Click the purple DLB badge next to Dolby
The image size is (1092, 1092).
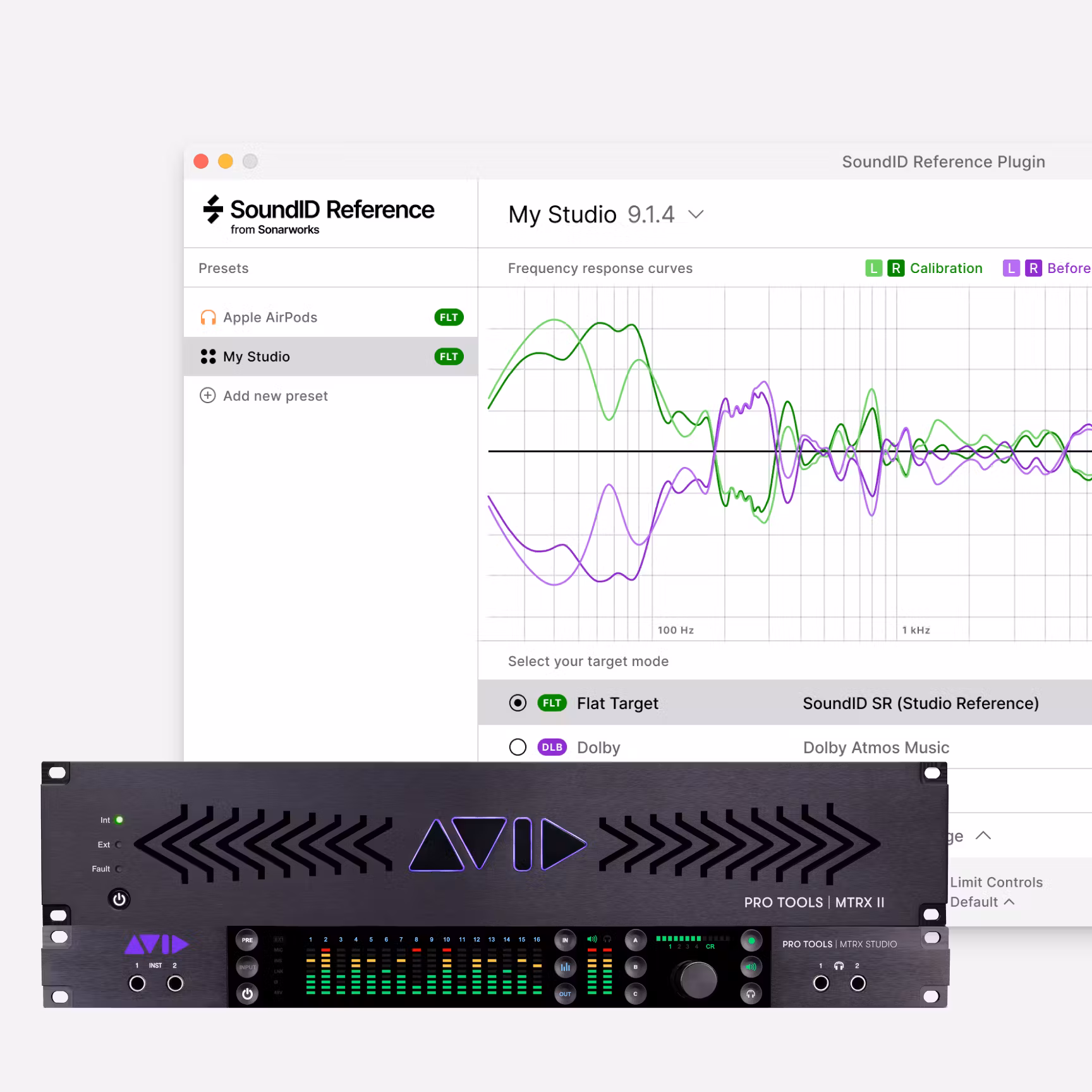click(x=551, y=747)
